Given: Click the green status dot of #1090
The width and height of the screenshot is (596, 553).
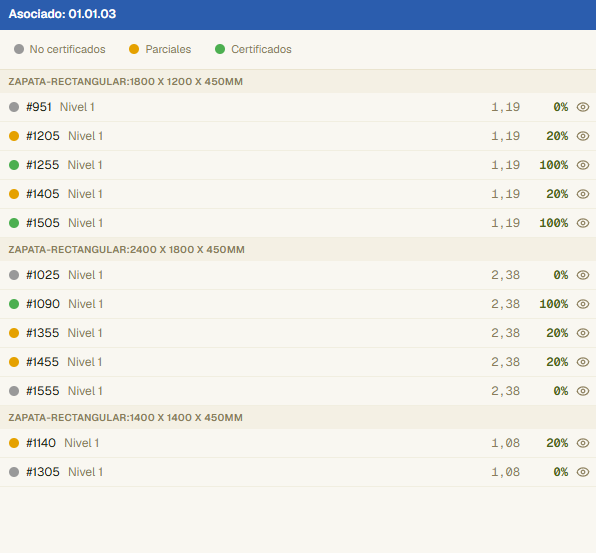Looking at the screenshot, I should (14, 304).
